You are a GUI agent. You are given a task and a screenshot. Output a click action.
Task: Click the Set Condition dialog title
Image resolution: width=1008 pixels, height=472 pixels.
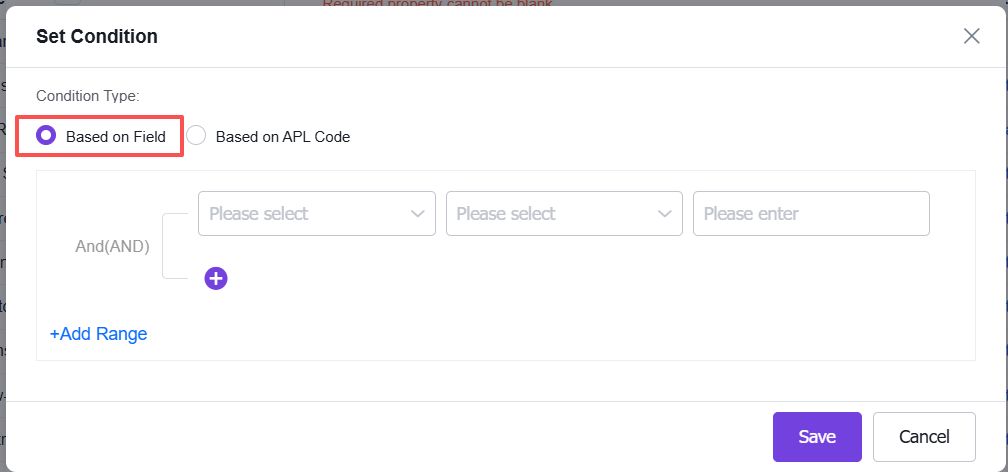(97, 36)
